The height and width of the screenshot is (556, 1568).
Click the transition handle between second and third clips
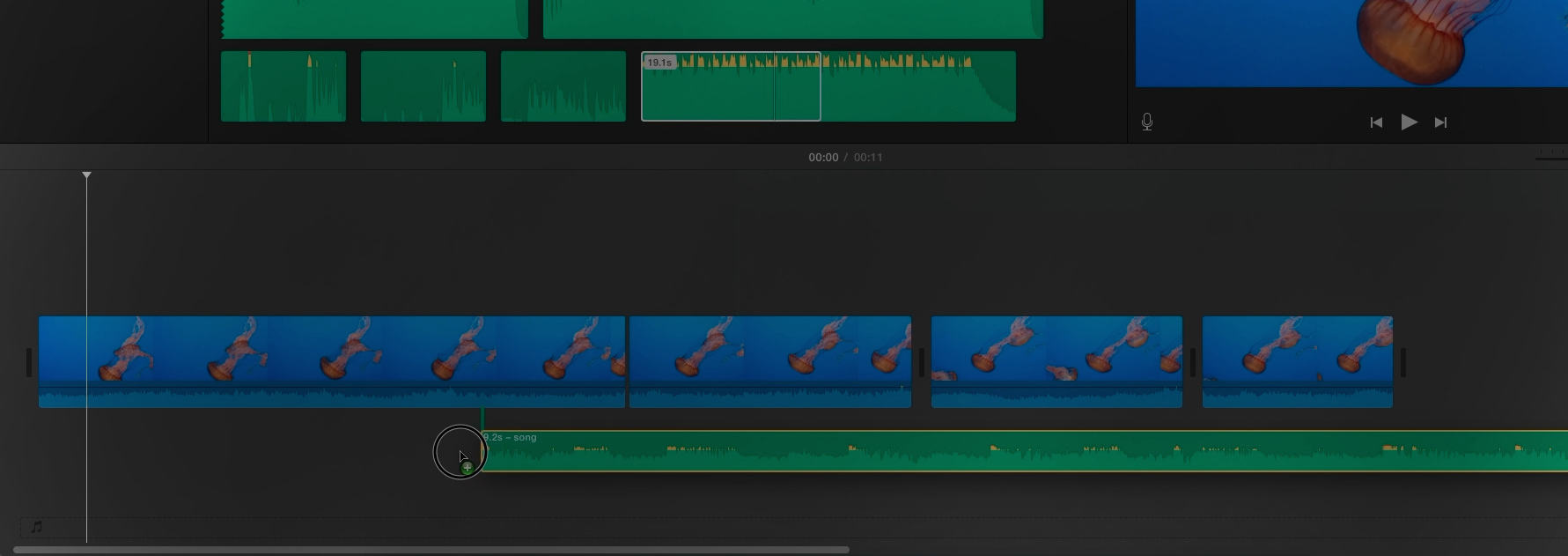click(x=922, y=362)
